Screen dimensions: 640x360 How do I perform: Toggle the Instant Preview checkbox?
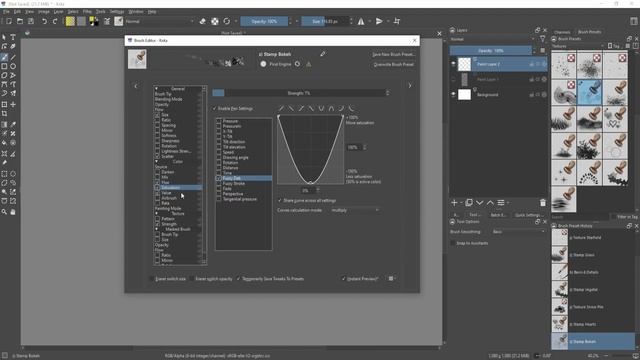pos(343,279)
